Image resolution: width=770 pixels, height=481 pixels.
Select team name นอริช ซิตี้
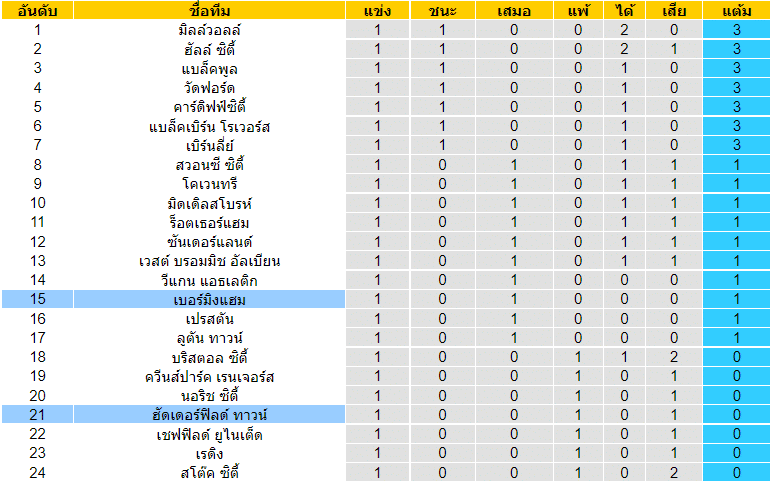209,396
